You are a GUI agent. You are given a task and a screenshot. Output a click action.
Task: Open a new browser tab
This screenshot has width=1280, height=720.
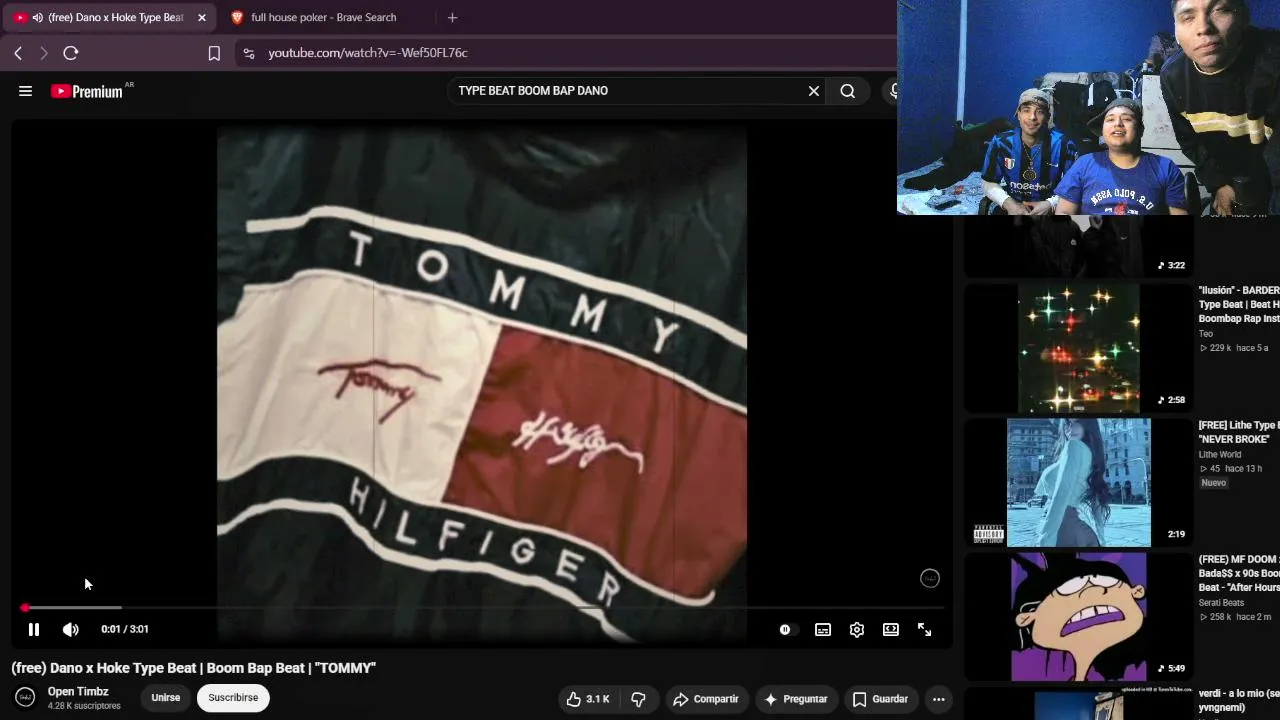pos(452,17)
